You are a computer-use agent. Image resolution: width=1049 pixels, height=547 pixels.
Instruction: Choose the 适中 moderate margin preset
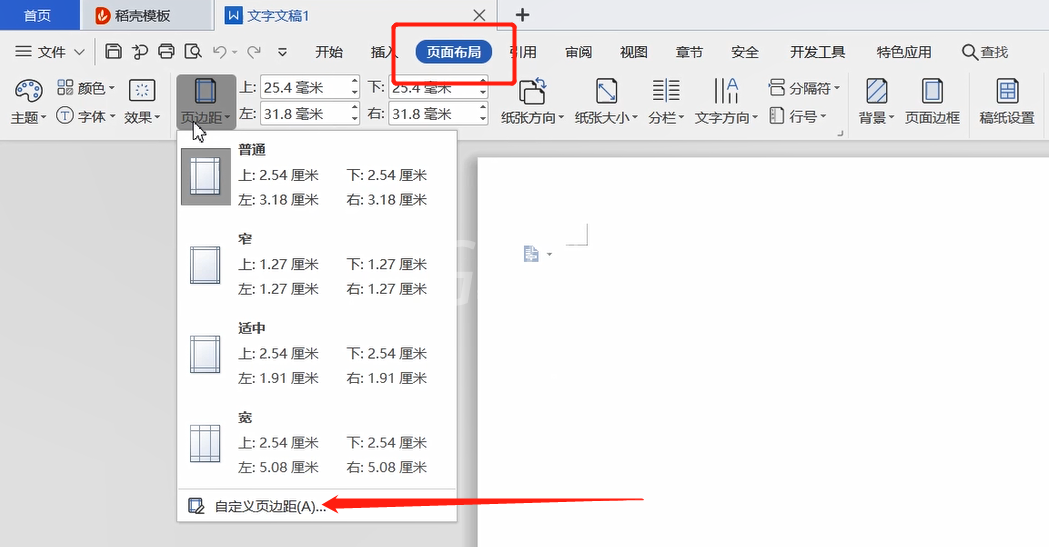(x=317, y=354)
